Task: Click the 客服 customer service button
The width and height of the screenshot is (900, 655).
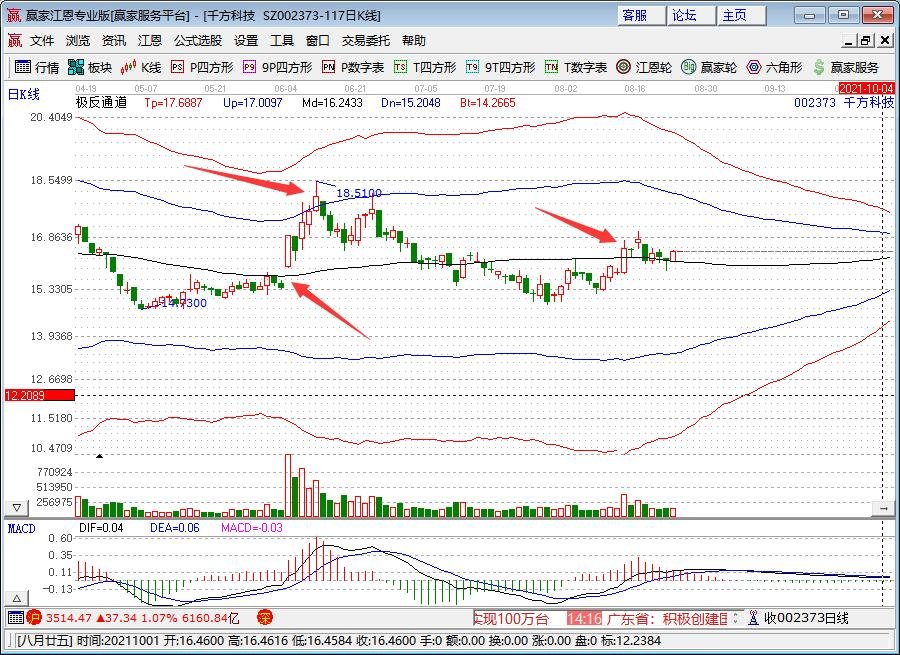Action: pos(642,15)
